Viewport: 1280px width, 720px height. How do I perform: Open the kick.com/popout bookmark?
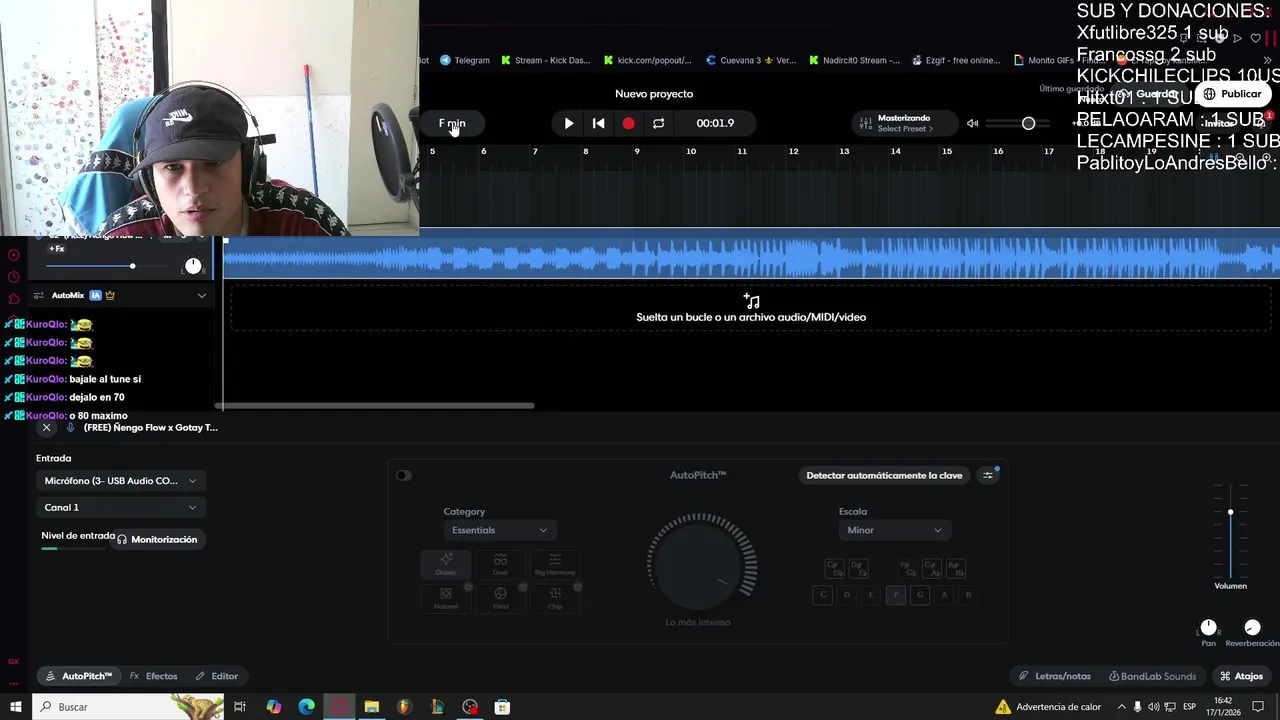tap(648, 60)
